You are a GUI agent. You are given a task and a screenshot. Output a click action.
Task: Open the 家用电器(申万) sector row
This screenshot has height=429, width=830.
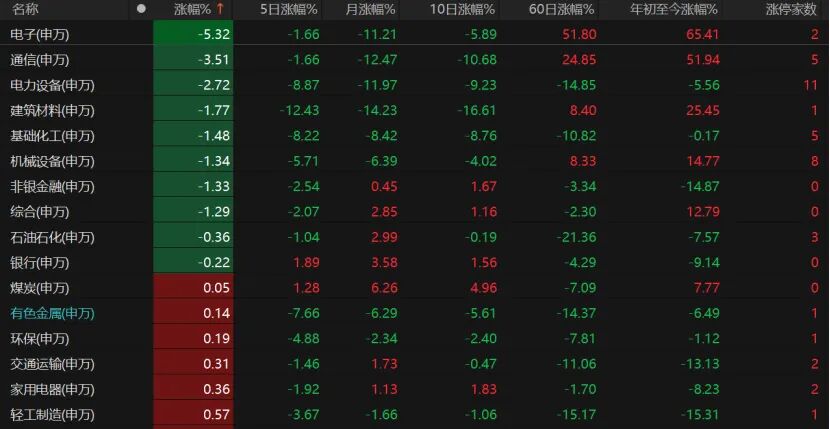pos(52,390)
